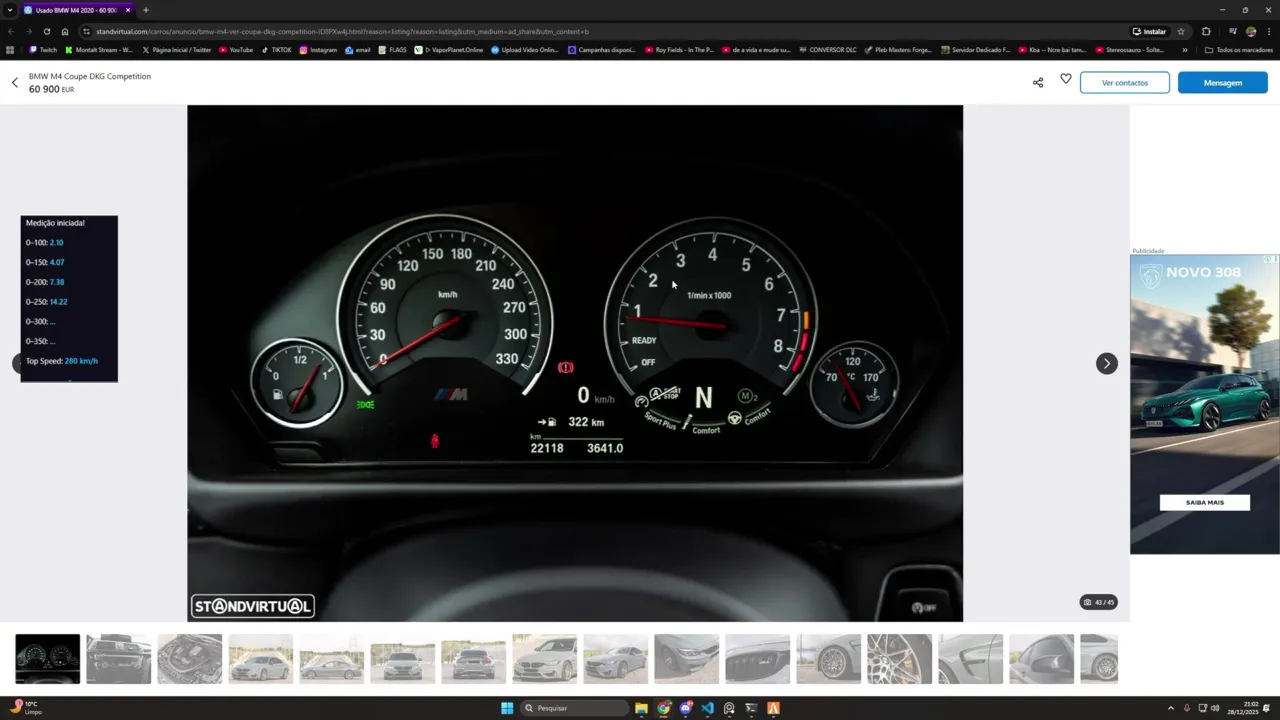Click the Ver contactos button
1280x720 pixels.
point(1125,83)
